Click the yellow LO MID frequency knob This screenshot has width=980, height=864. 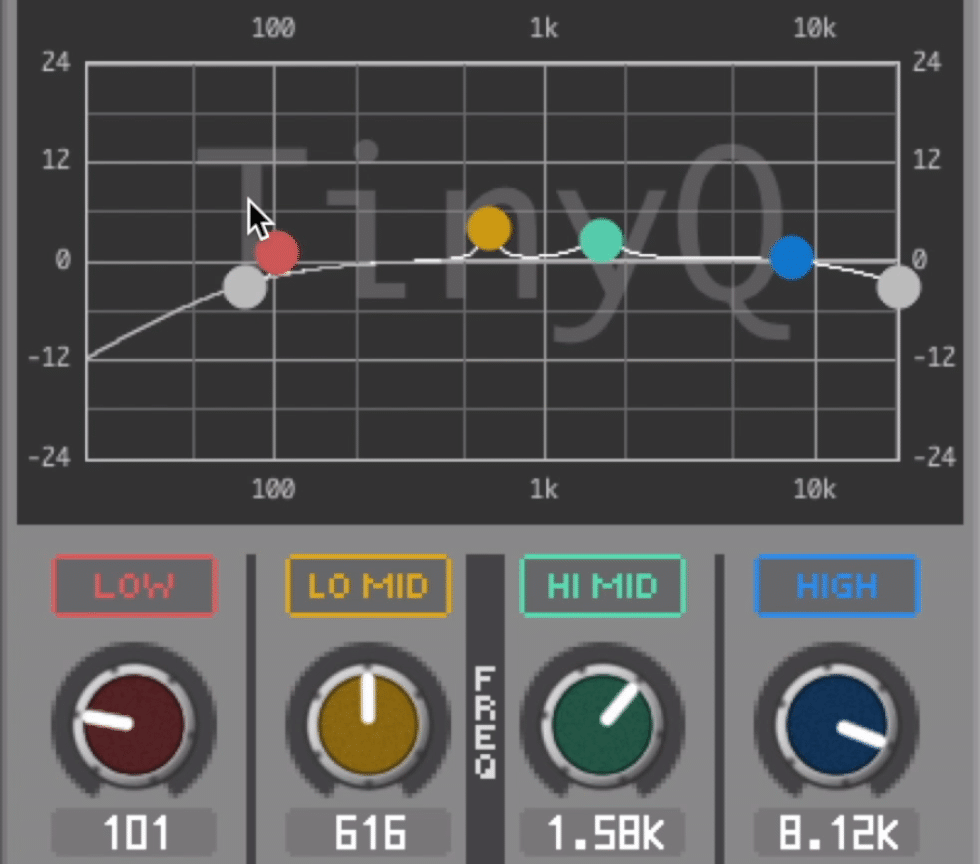(368, 725)
